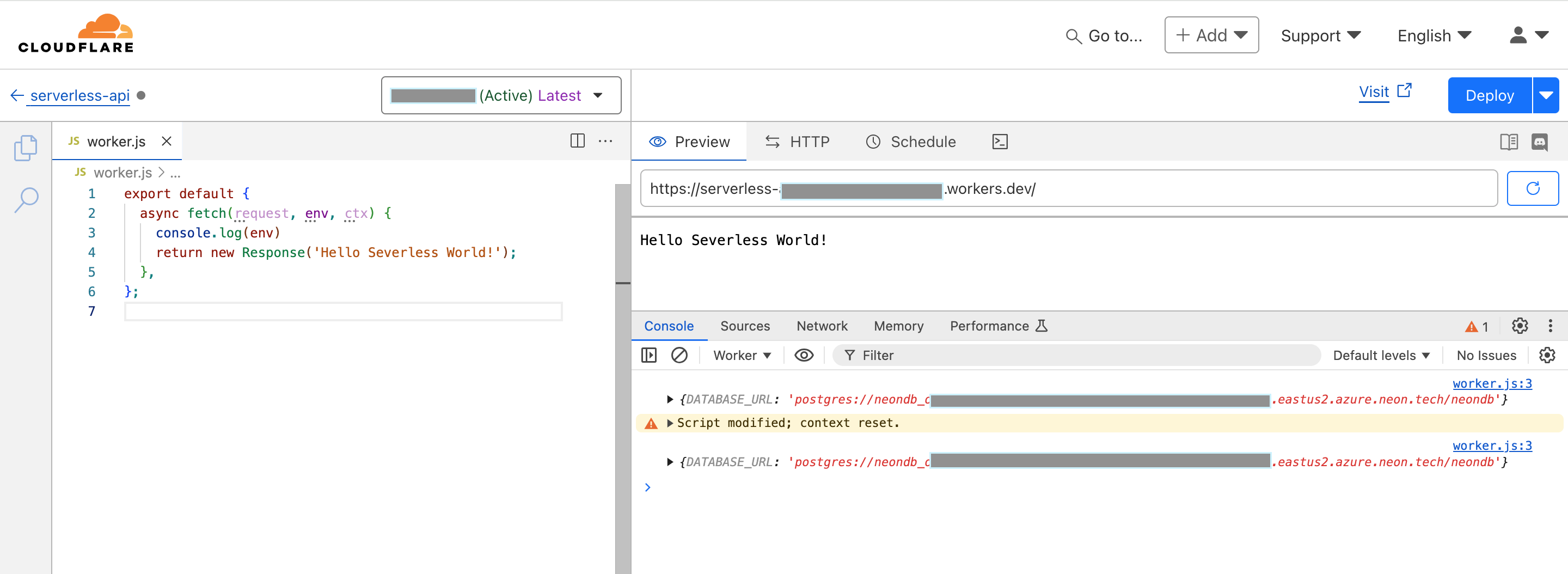This screenshot has width=1568, height=574.
Task: Open the terminal icon tab
Action: point(1000,142)
